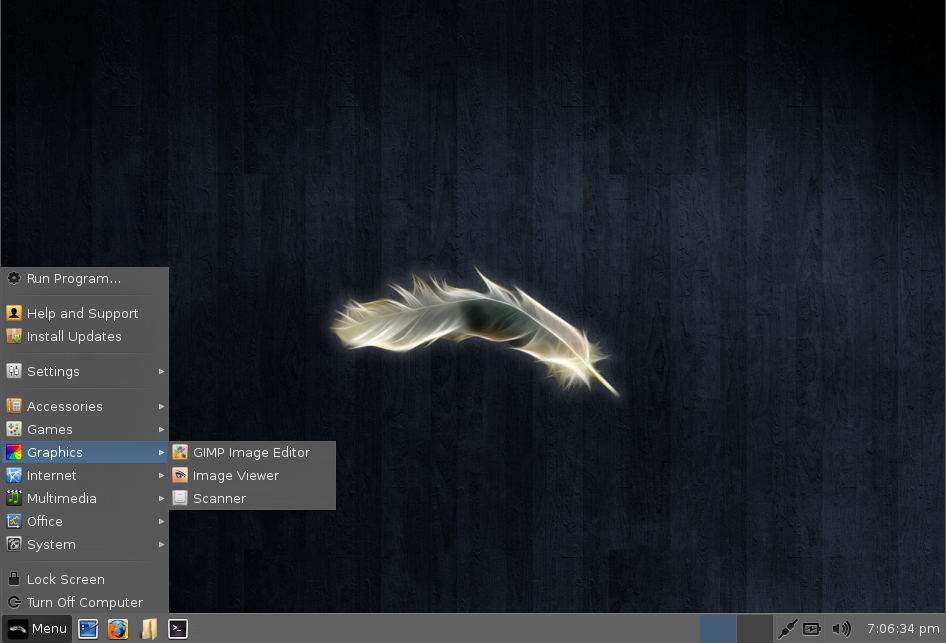Click the Menu button on the taskbar

(x=37, y=629)
